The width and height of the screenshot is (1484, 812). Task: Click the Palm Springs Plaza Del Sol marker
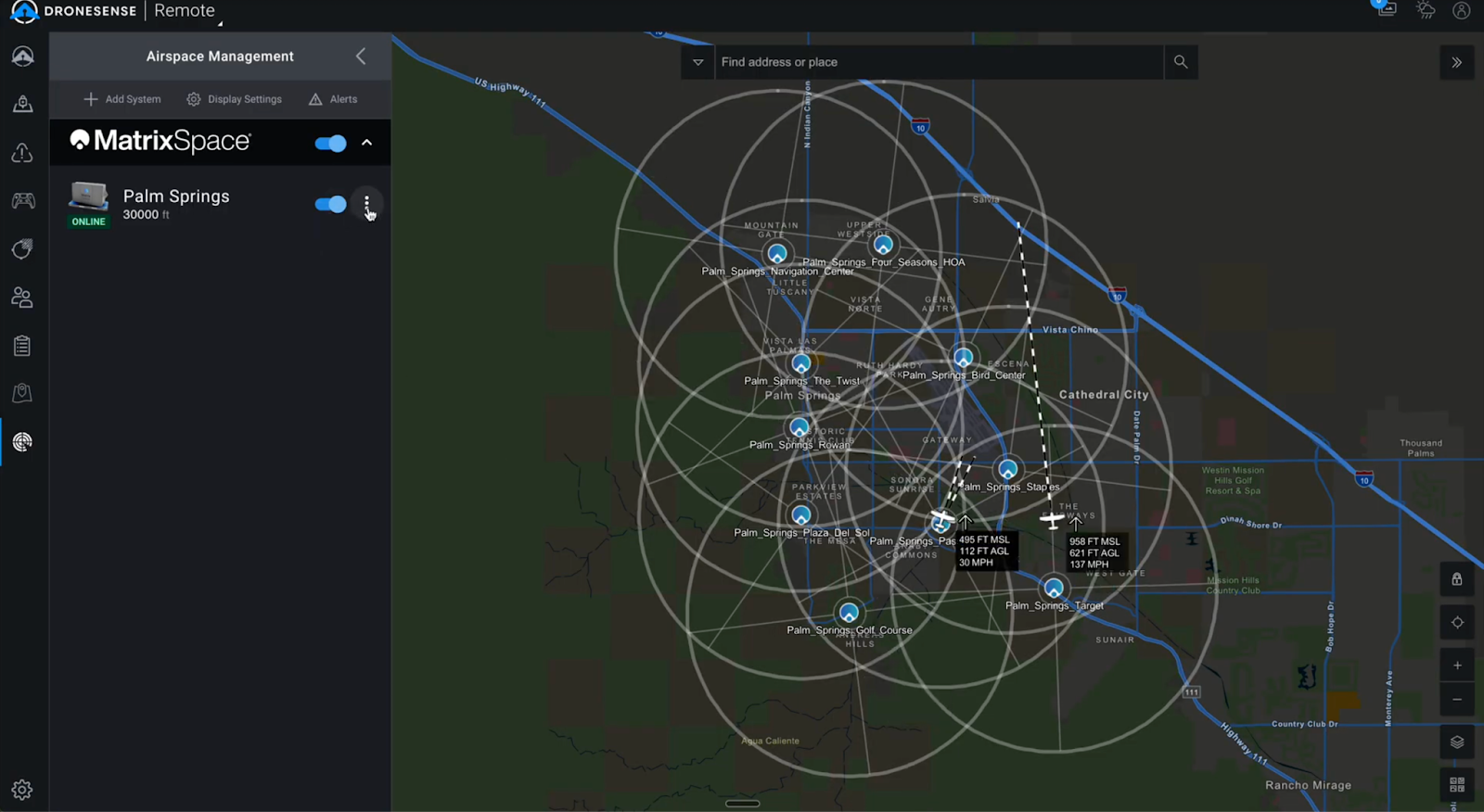(801, 515)
